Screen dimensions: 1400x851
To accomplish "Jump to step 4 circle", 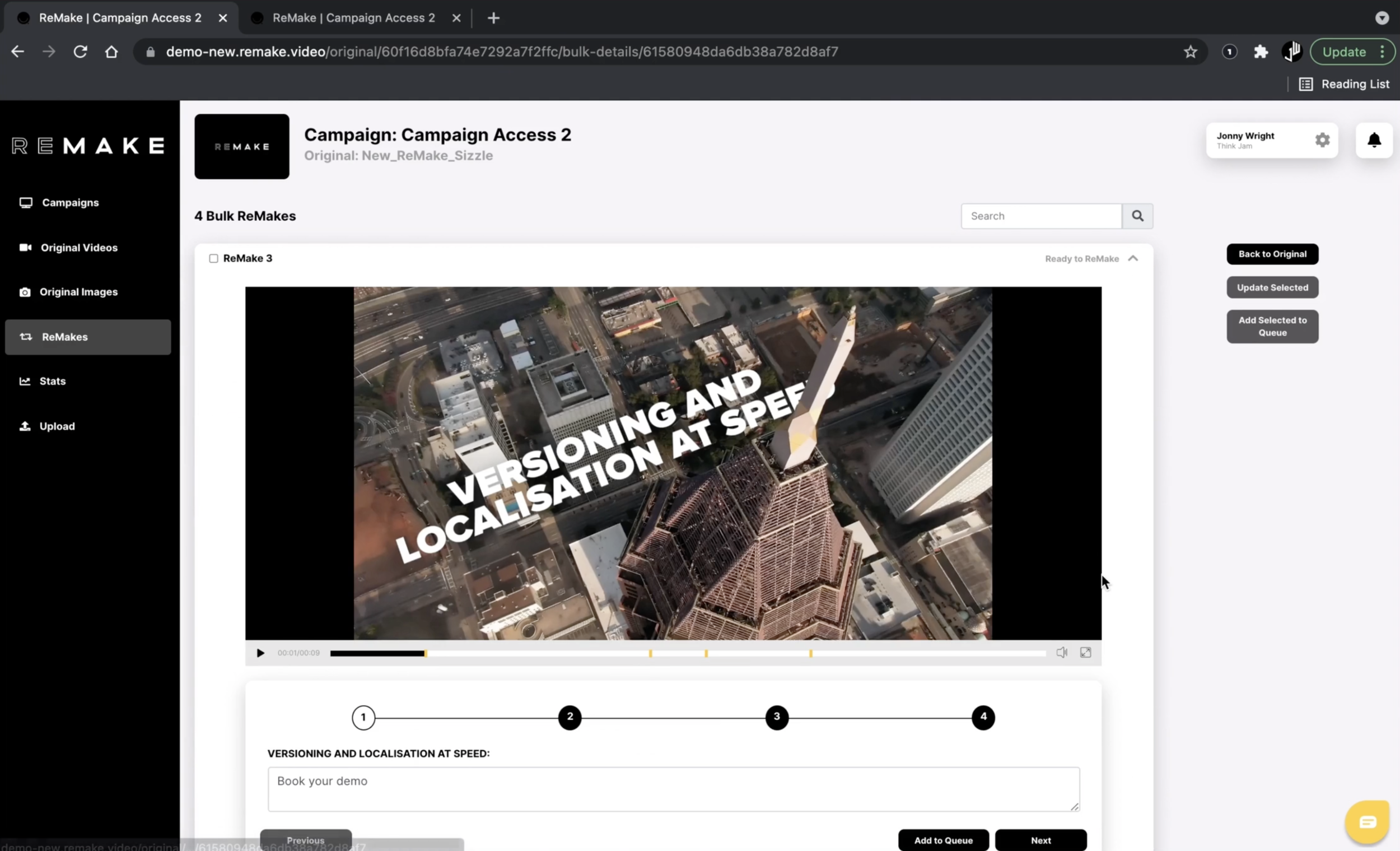I will (x=982, y=718).
